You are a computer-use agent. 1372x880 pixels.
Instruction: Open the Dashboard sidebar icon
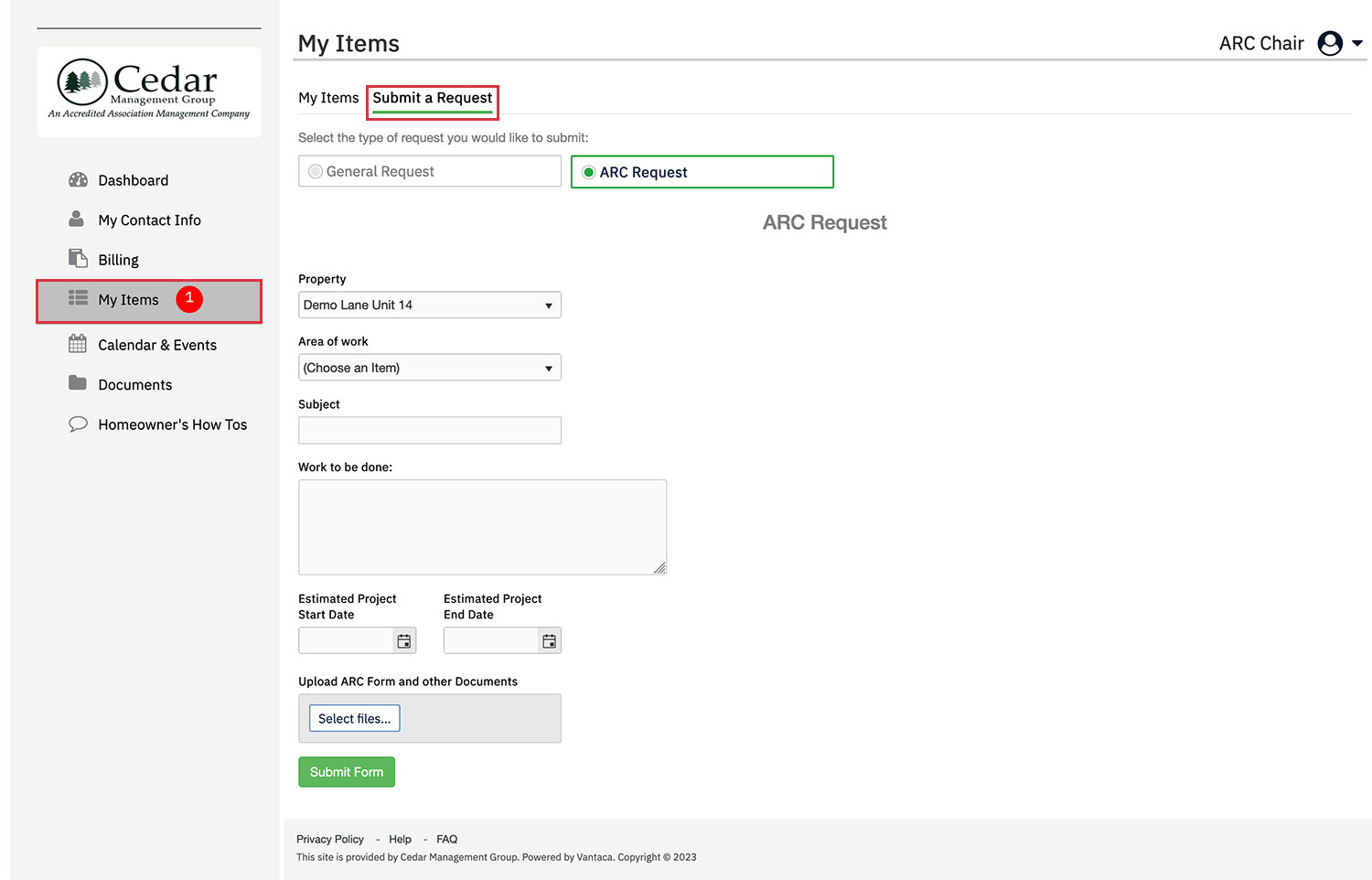(78, 179)
